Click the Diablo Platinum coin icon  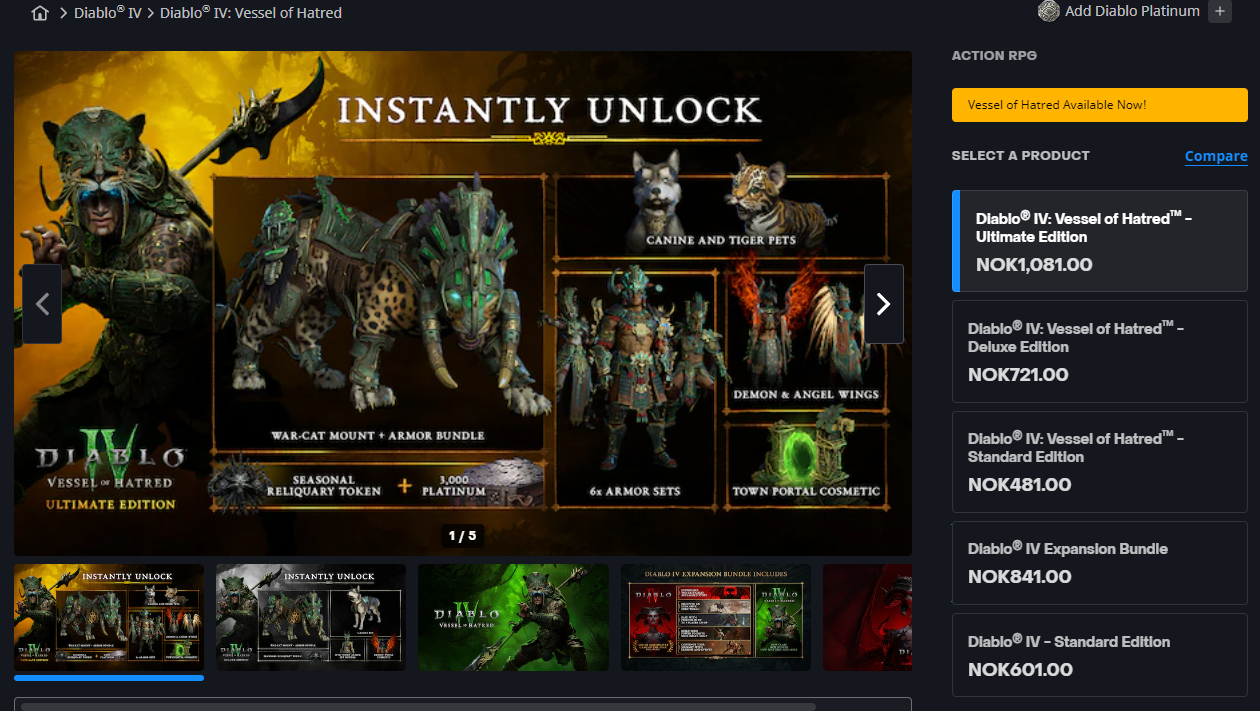[x=1048, y=11]
